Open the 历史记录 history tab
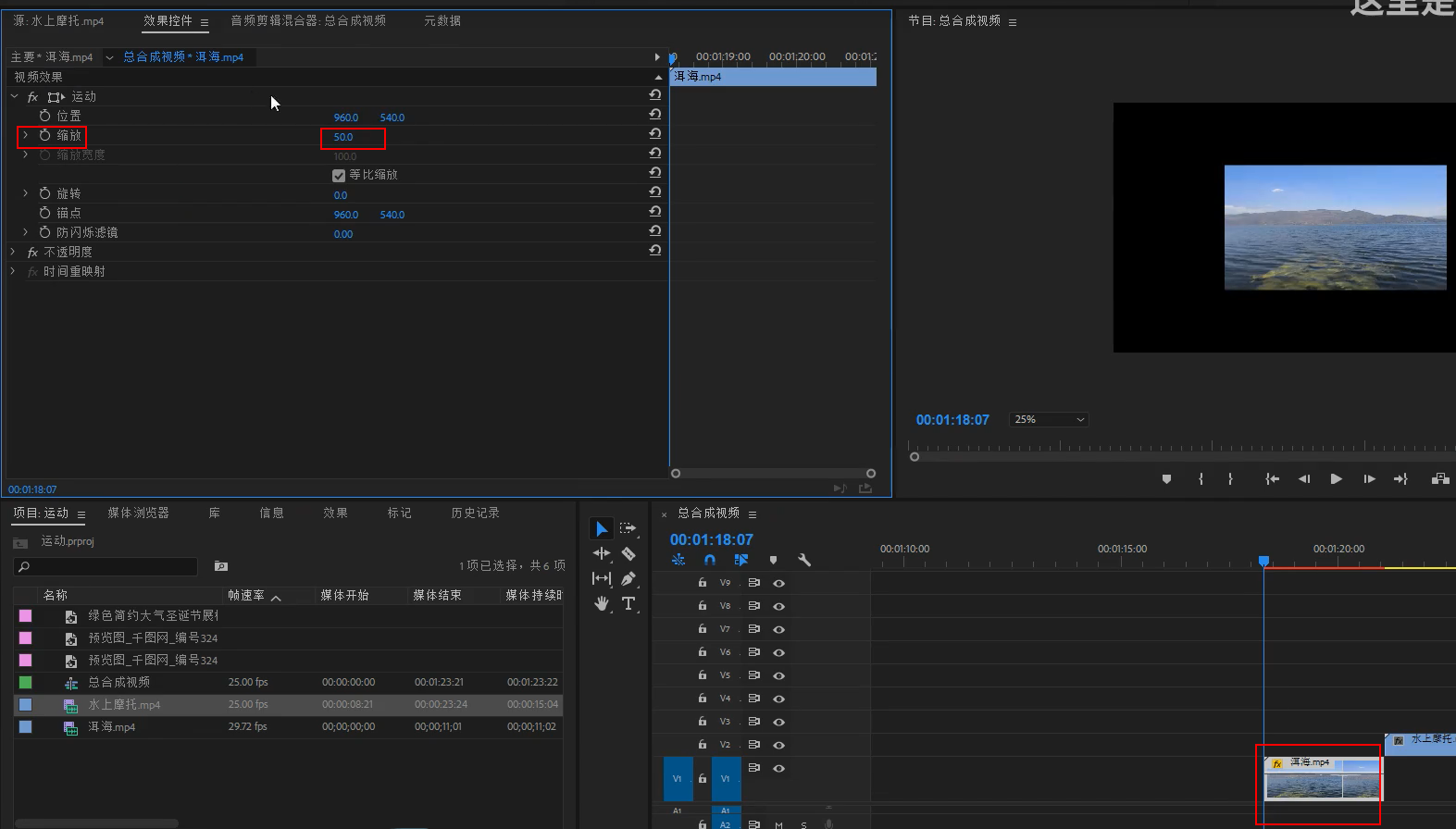Image resolution: width=1456 pixels, height=829 pixels. click(475, 513)
